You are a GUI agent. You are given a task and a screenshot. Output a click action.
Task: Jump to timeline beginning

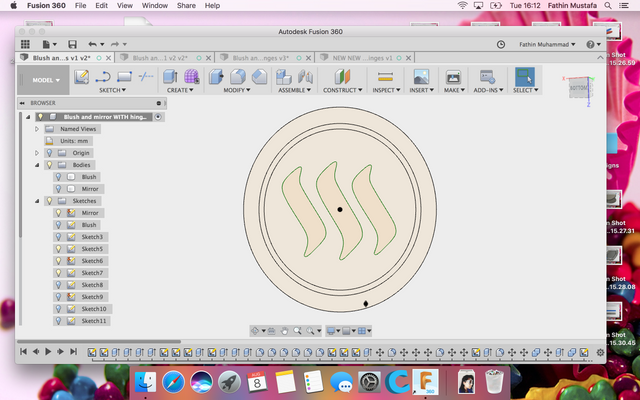pyautogui.click(x=23, y=351)
